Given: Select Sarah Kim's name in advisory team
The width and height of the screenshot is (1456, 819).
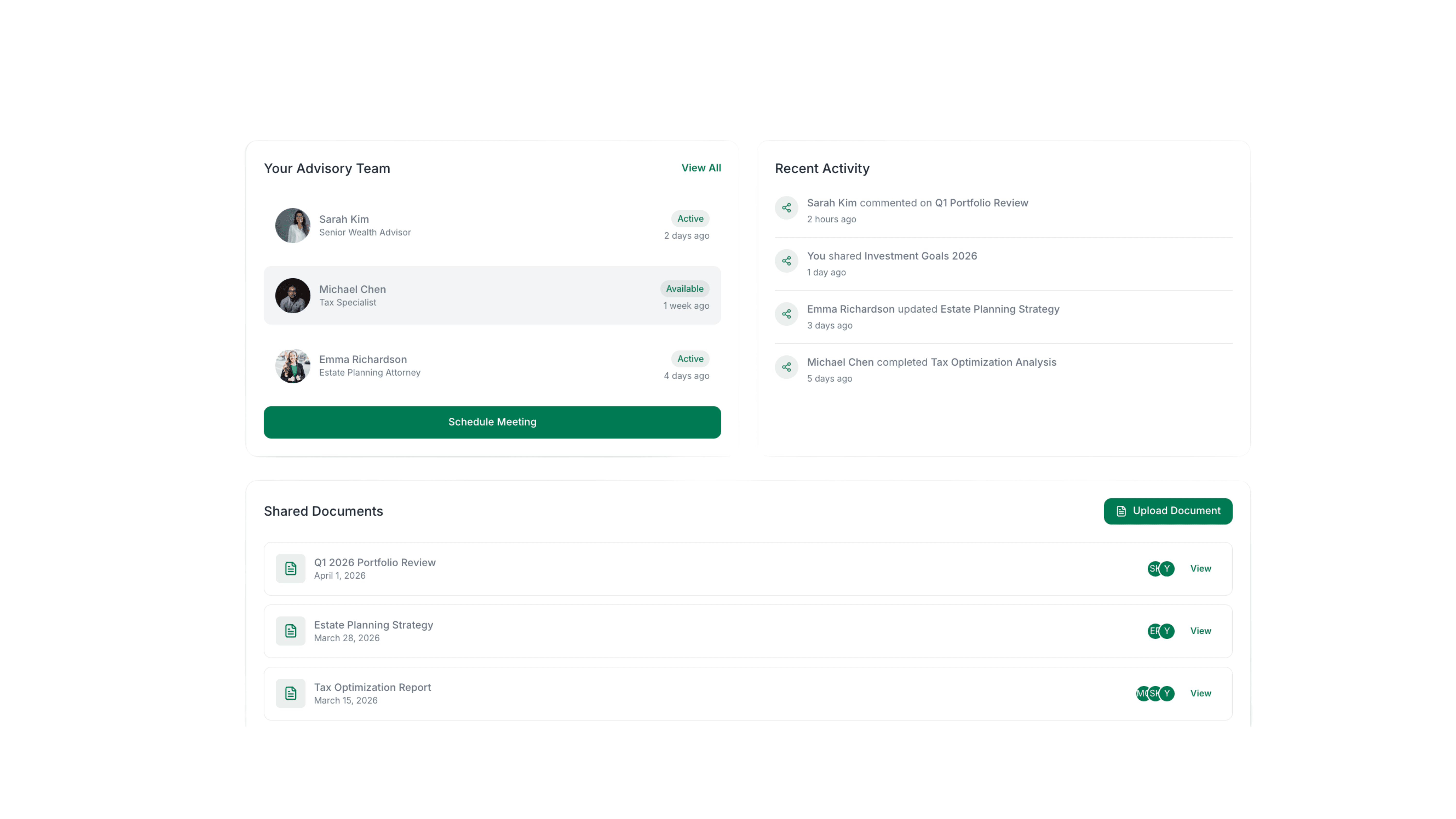Looking at the screenshot, I should (344, 219).
